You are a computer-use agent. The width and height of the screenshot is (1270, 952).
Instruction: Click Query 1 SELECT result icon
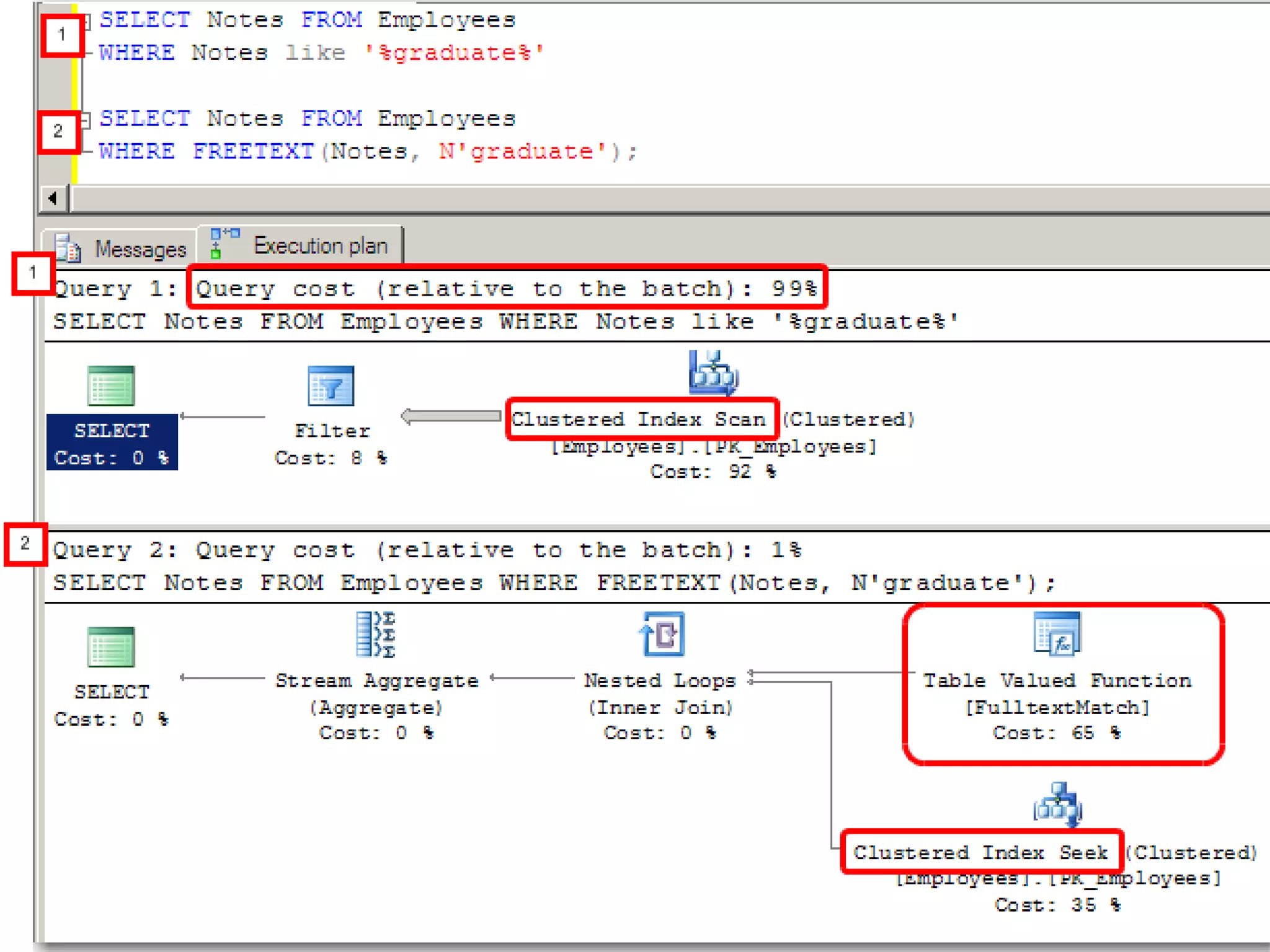pyautogui.click(x=111, y=386)
